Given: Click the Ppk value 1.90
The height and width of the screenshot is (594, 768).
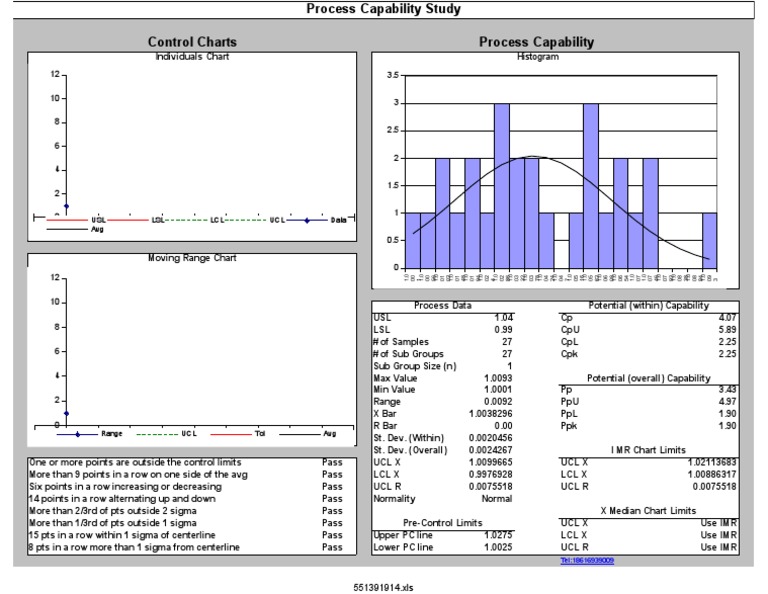Looking at the screenshot, I should [727, 424].
